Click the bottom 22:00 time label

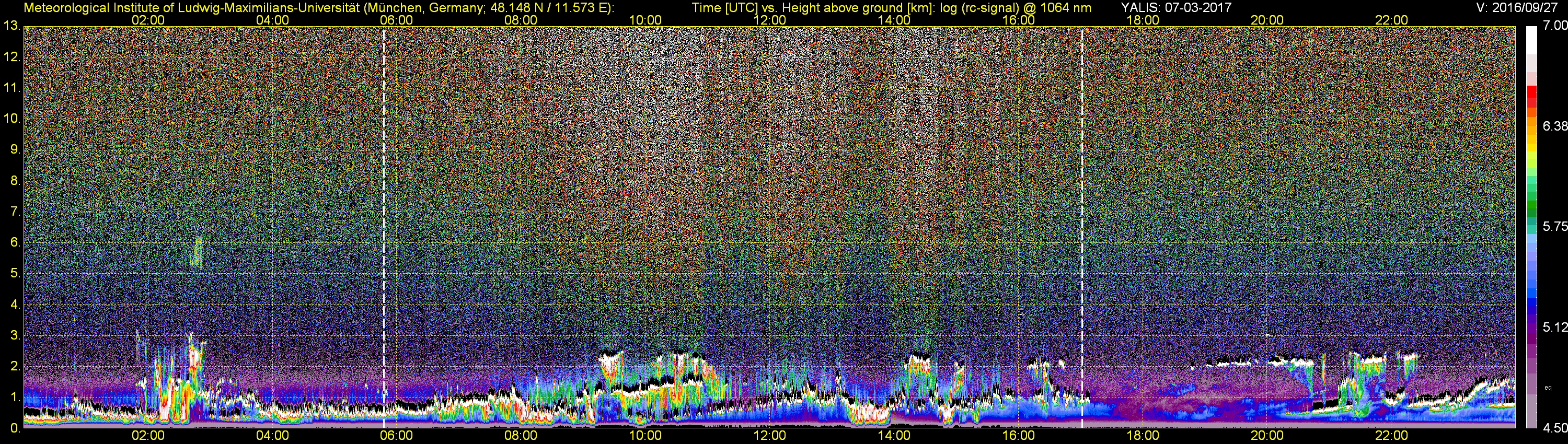pyautogui.click(x=1391, y=436)
